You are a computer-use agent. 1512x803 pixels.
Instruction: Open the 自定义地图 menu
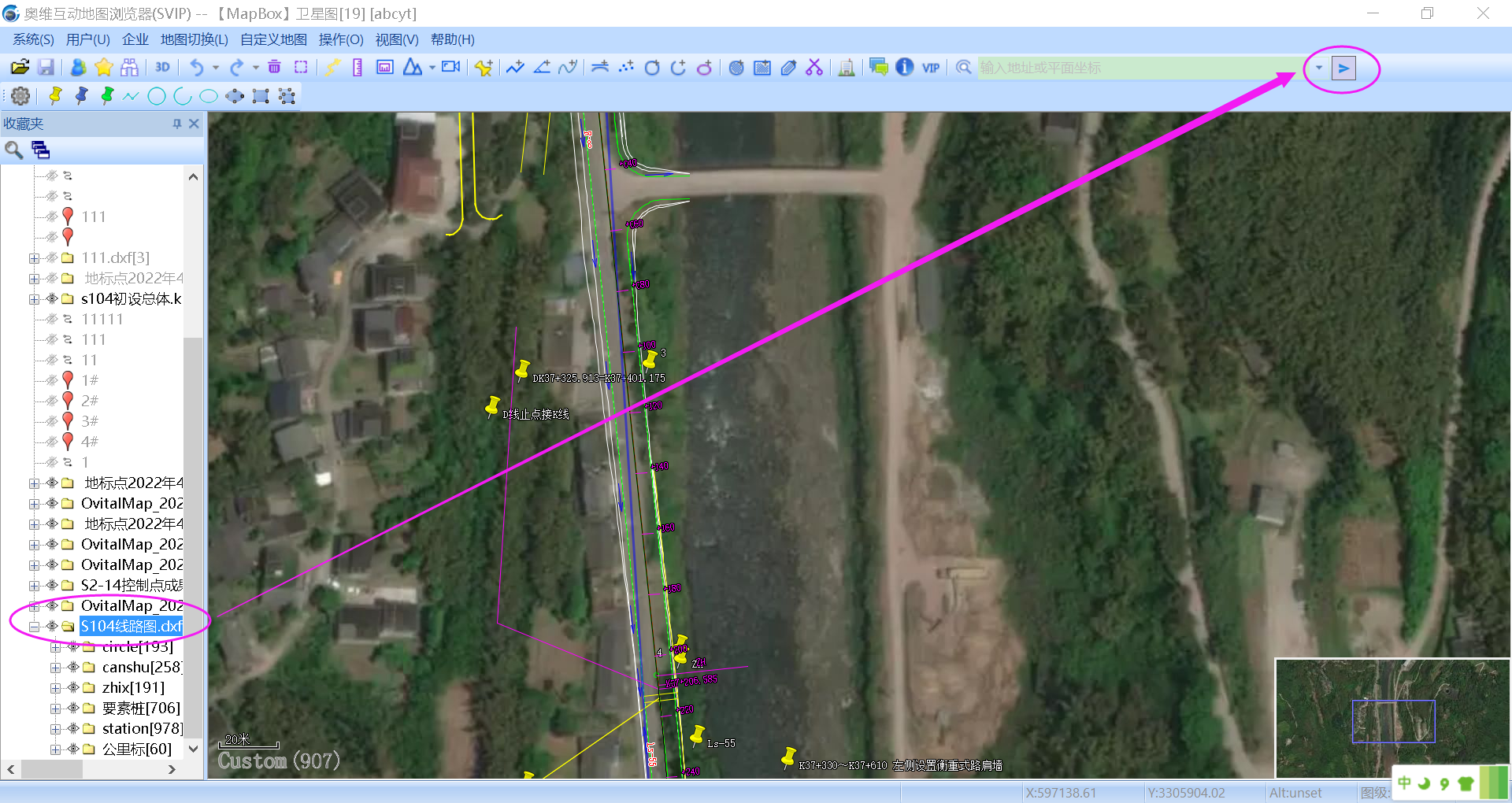[273, 39]
